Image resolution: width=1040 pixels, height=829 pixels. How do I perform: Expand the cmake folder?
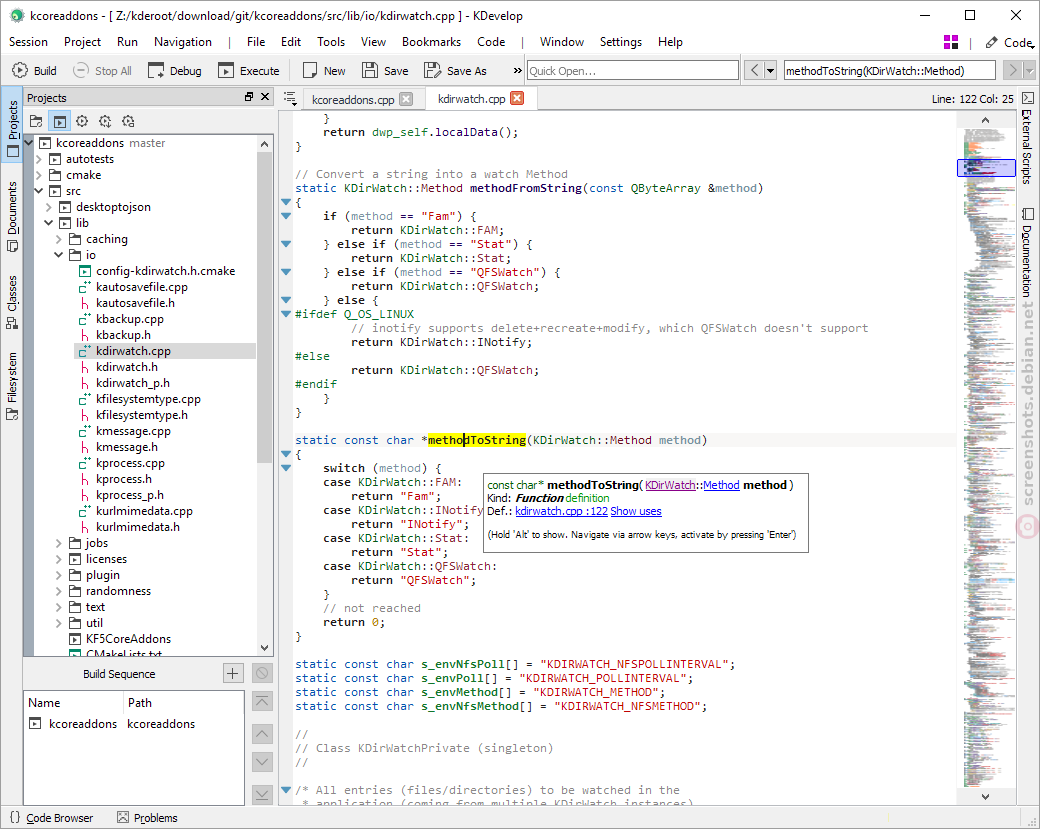(x=38, y=175)
